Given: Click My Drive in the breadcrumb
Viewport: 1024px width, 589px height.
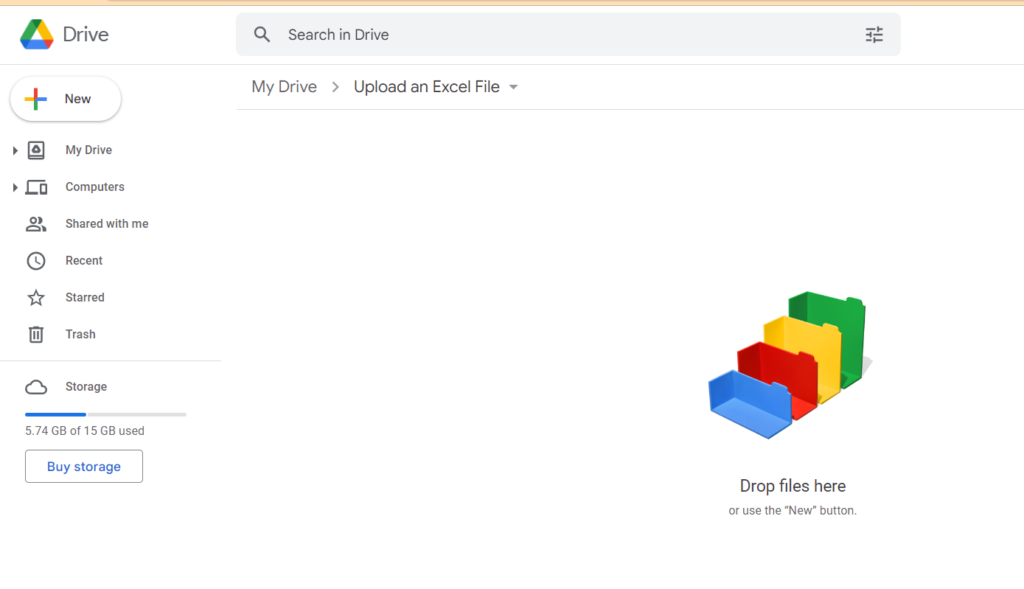Looking at the screenshot, I should (284, 87).
